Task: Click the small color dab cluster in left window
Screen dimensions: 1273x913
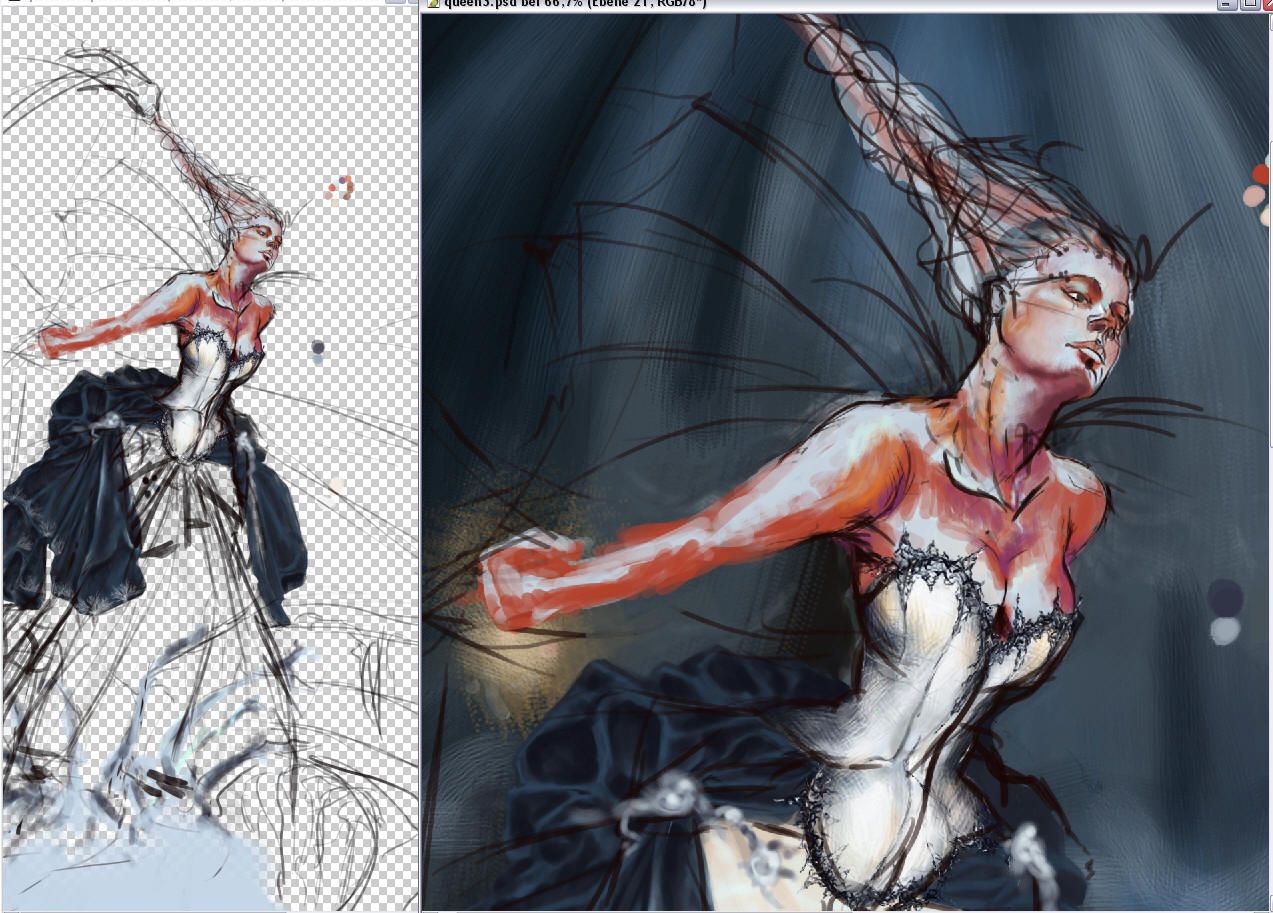Action: pos(340,188)
